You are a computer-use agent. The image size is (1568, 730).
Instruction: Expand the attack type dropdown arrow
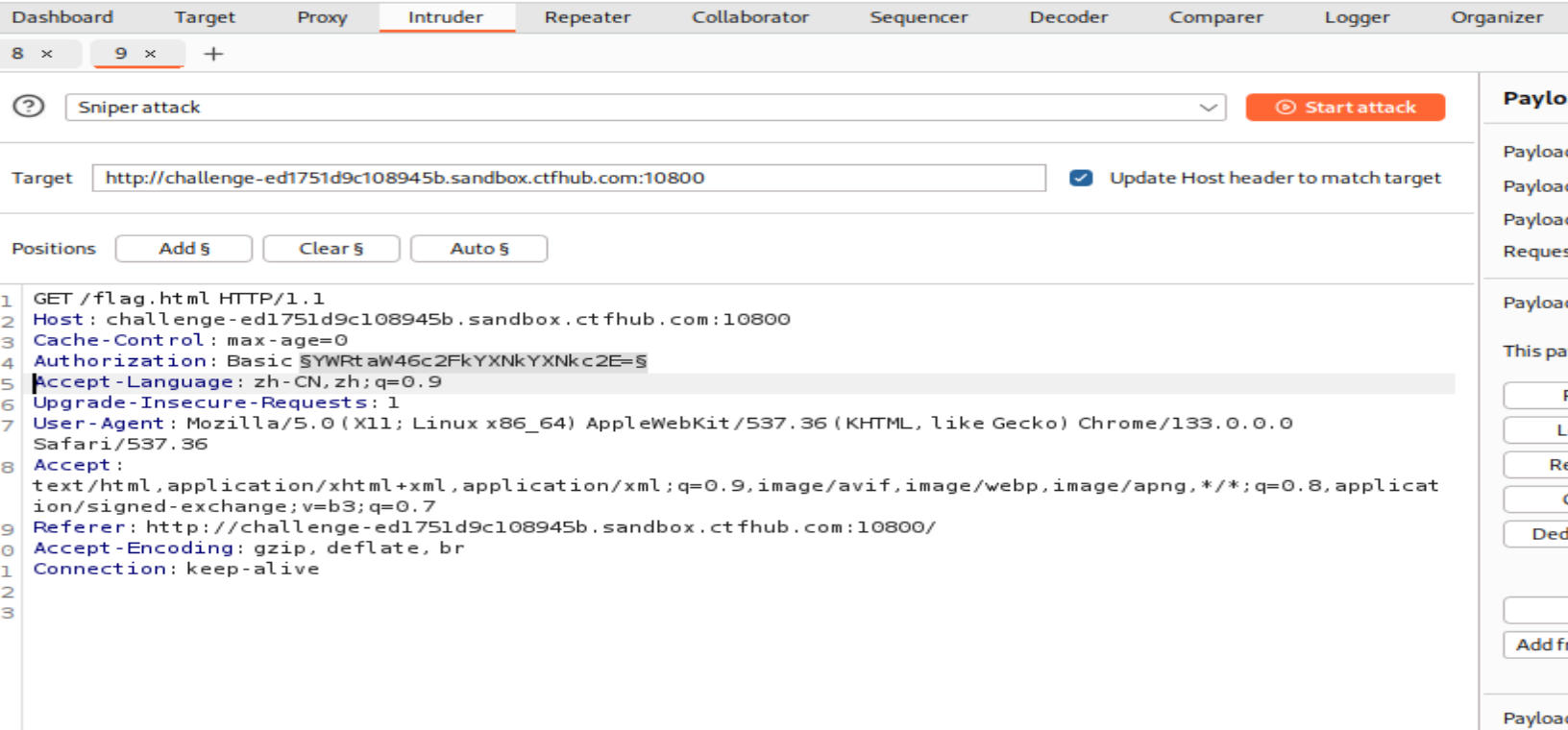point(1208,108)
